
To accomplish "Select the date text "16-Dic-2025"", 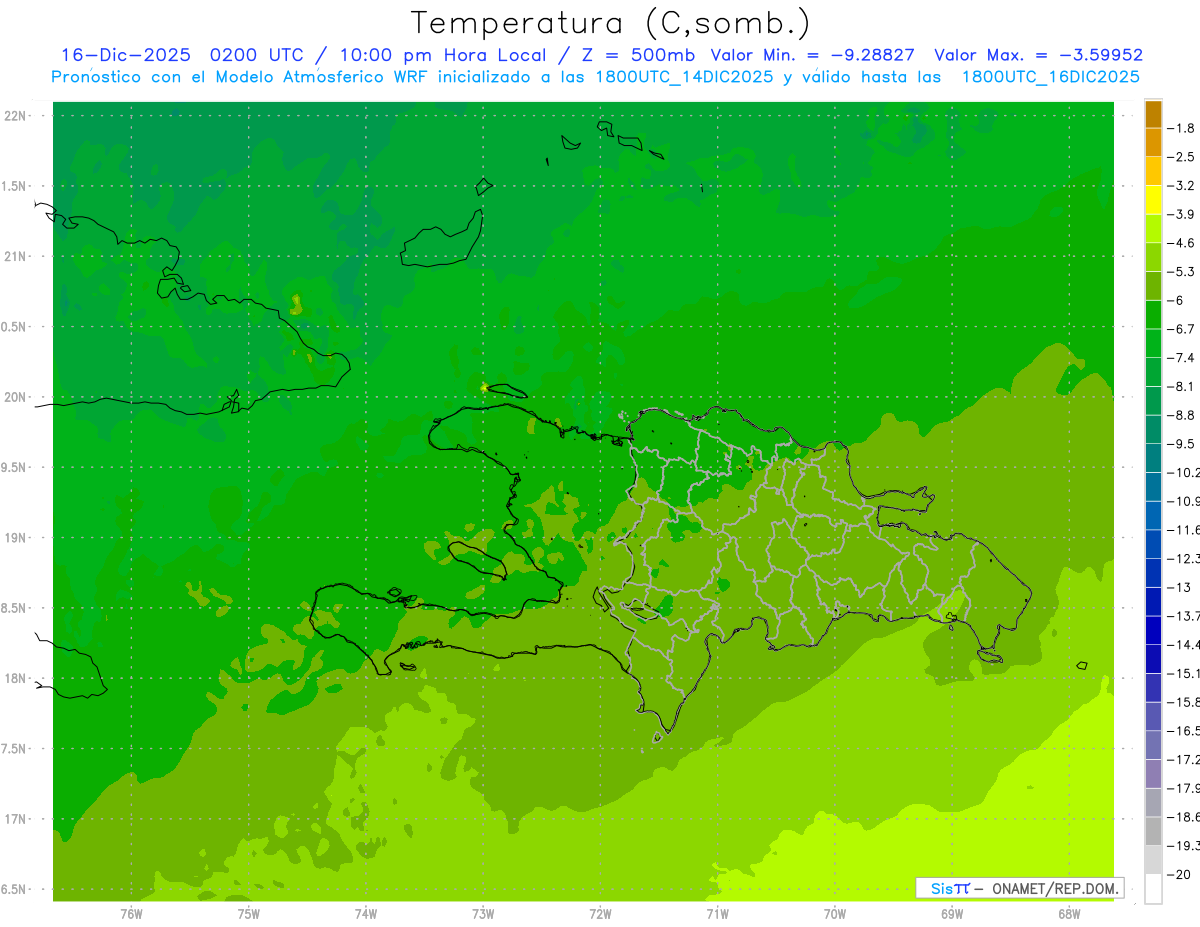I will [x=128, y=56].
